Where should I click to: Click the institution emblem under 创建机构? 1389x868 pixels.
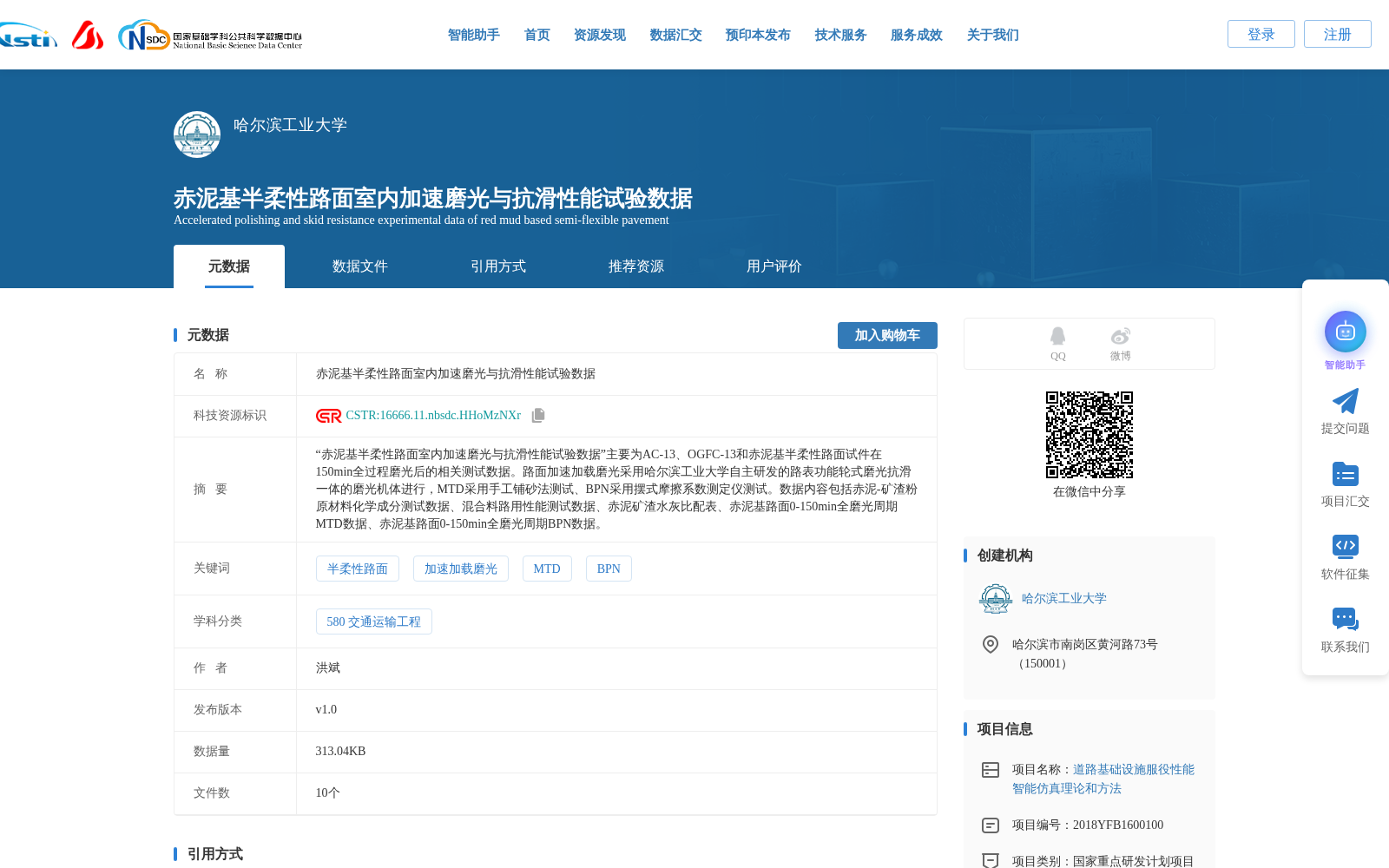point(996,598)
